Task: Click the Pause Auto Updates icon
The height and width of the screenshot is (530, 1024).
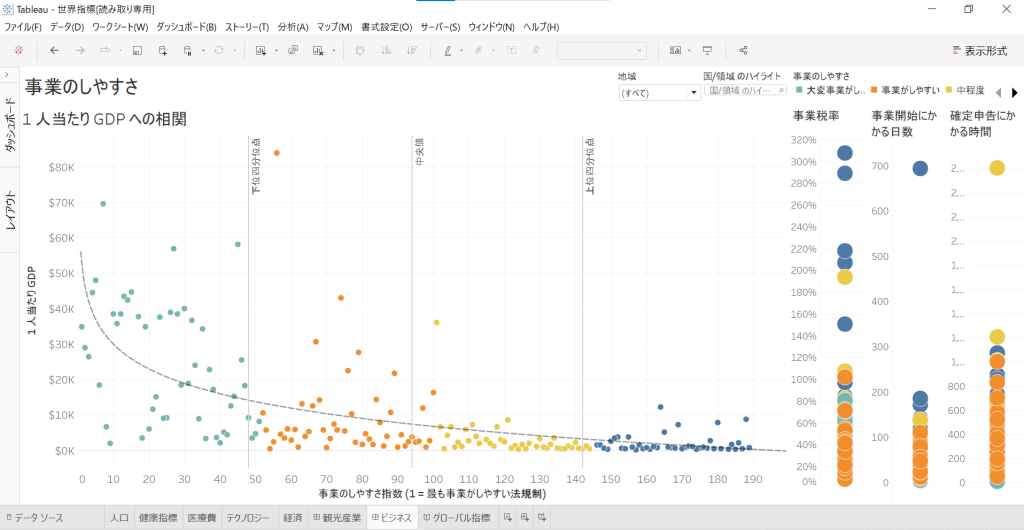Action: pos(188,50)
